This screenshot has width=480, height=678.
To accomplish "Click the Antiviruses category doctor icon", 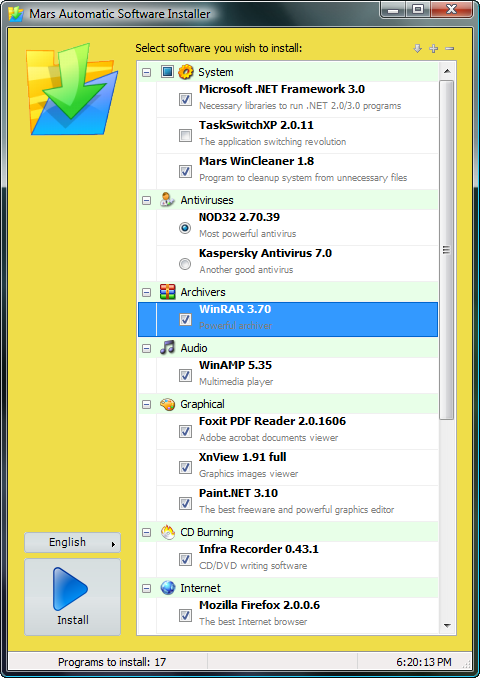I will [167, 200].
